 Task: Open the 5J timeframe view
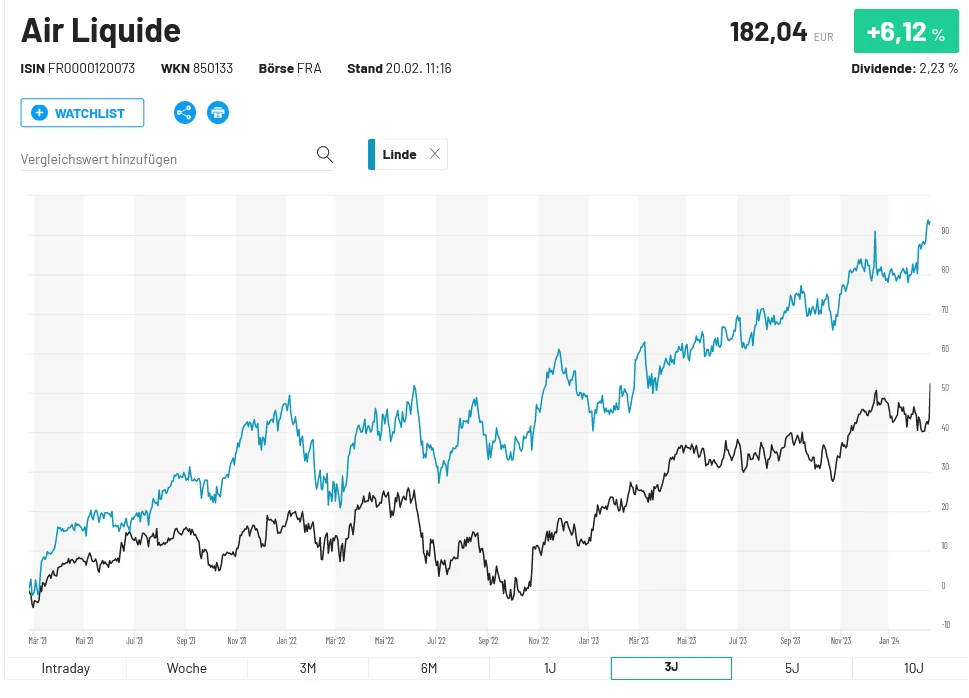pyautogui.click(x=791, y=668)
